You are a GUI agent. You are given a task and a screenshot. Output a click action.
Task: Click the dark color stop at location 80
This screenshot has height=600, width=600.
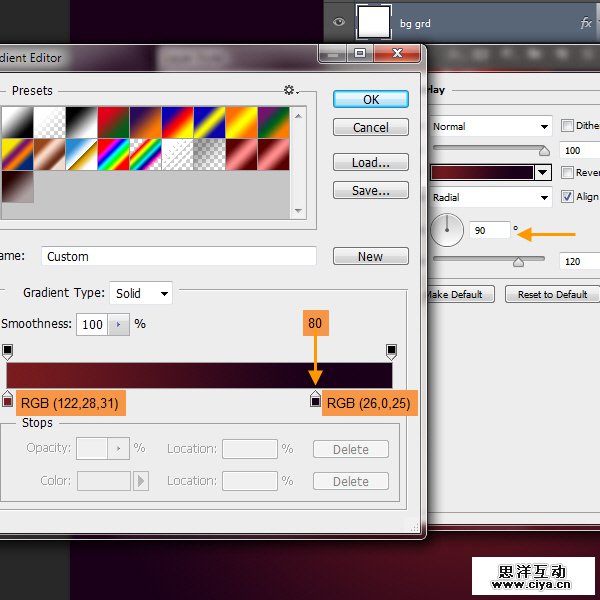[x=316, y=400]
